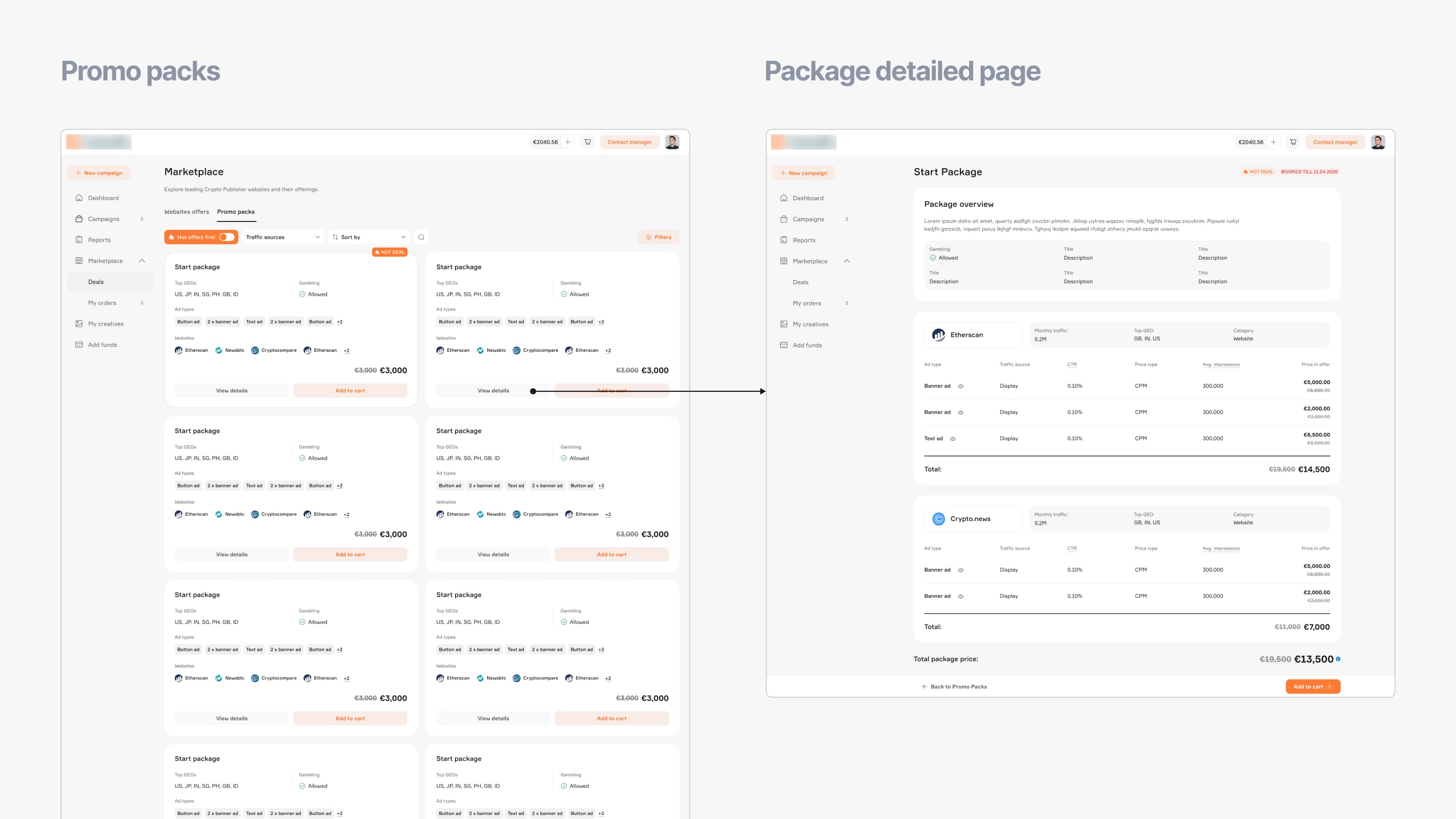Go back via Back to Promo Packs link

click(x=954, y=687)
